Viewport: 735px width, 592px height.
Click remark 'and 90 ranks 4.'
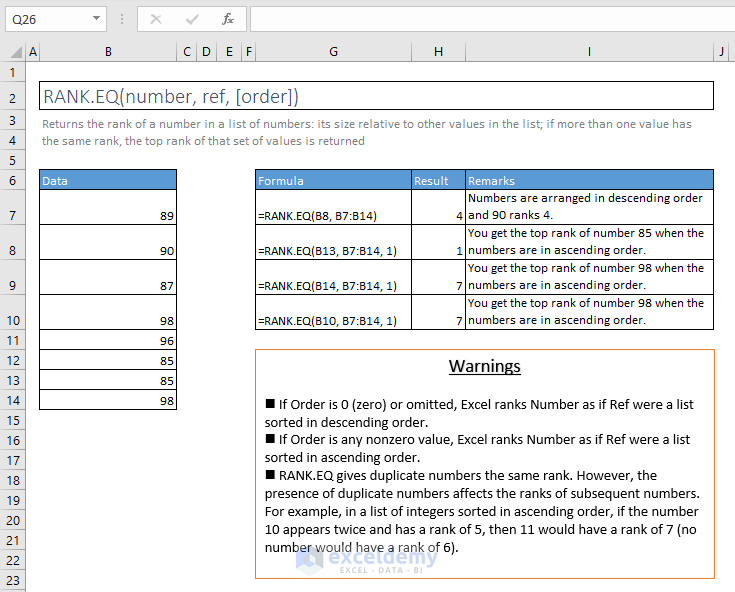click(510, 215)
